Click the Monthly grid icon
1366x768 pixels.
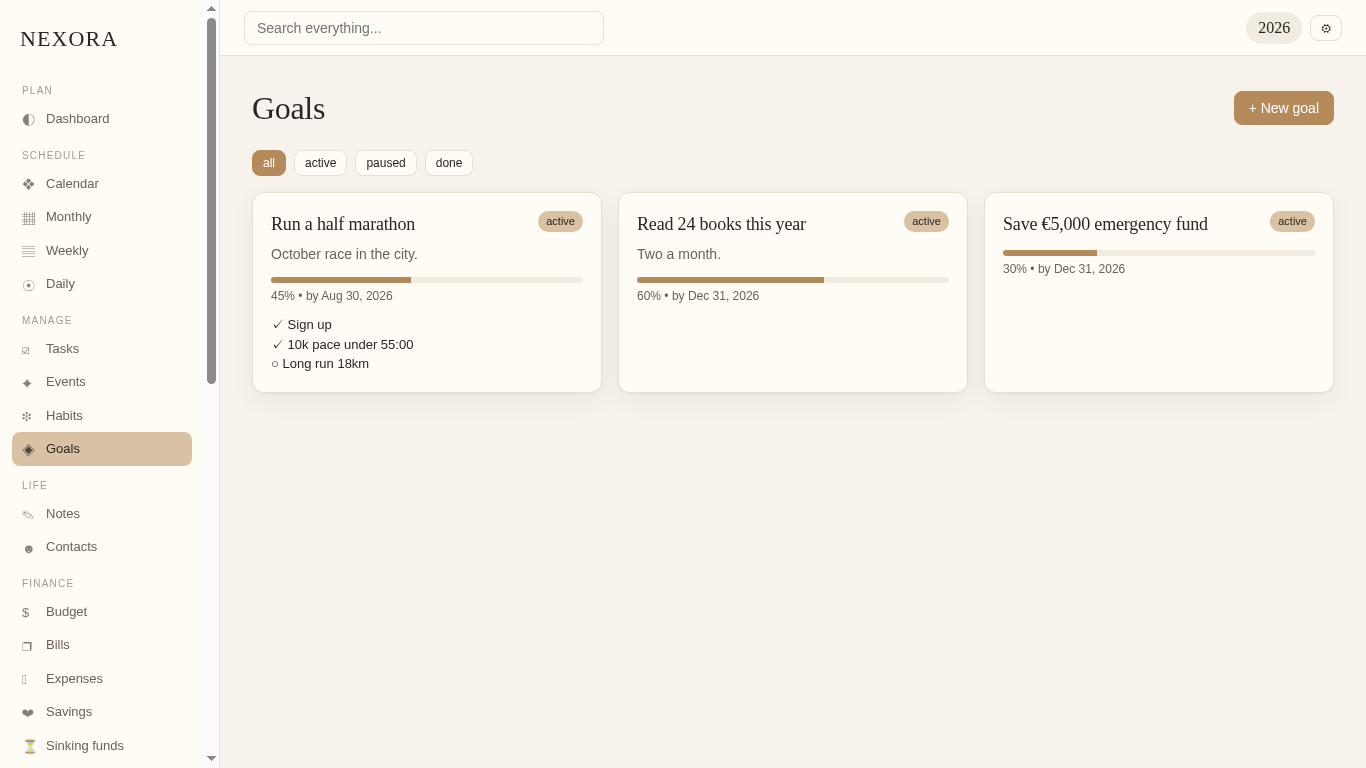[28, 217]
